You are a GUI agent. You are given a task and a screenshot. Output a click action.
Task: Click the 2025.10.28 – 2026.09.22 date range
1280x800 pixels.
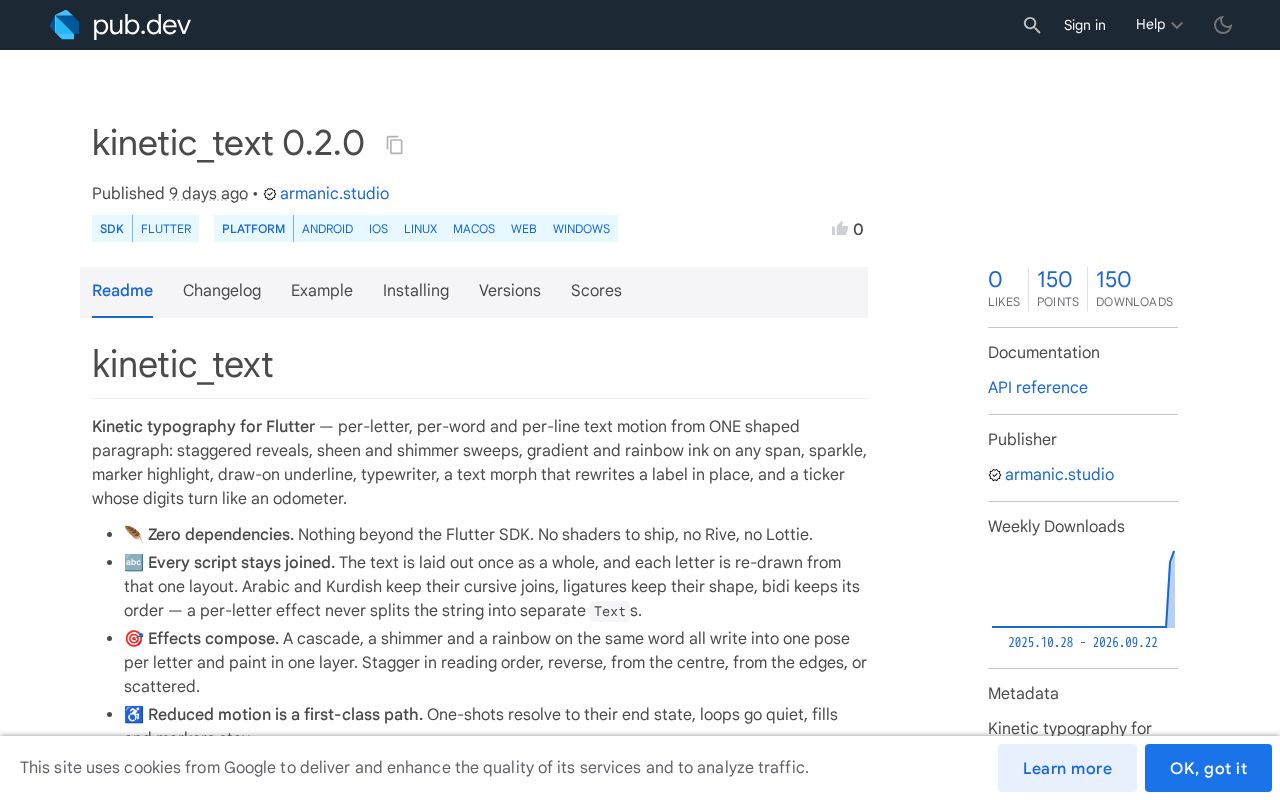pyautogui.click(x=1083, y=643)
